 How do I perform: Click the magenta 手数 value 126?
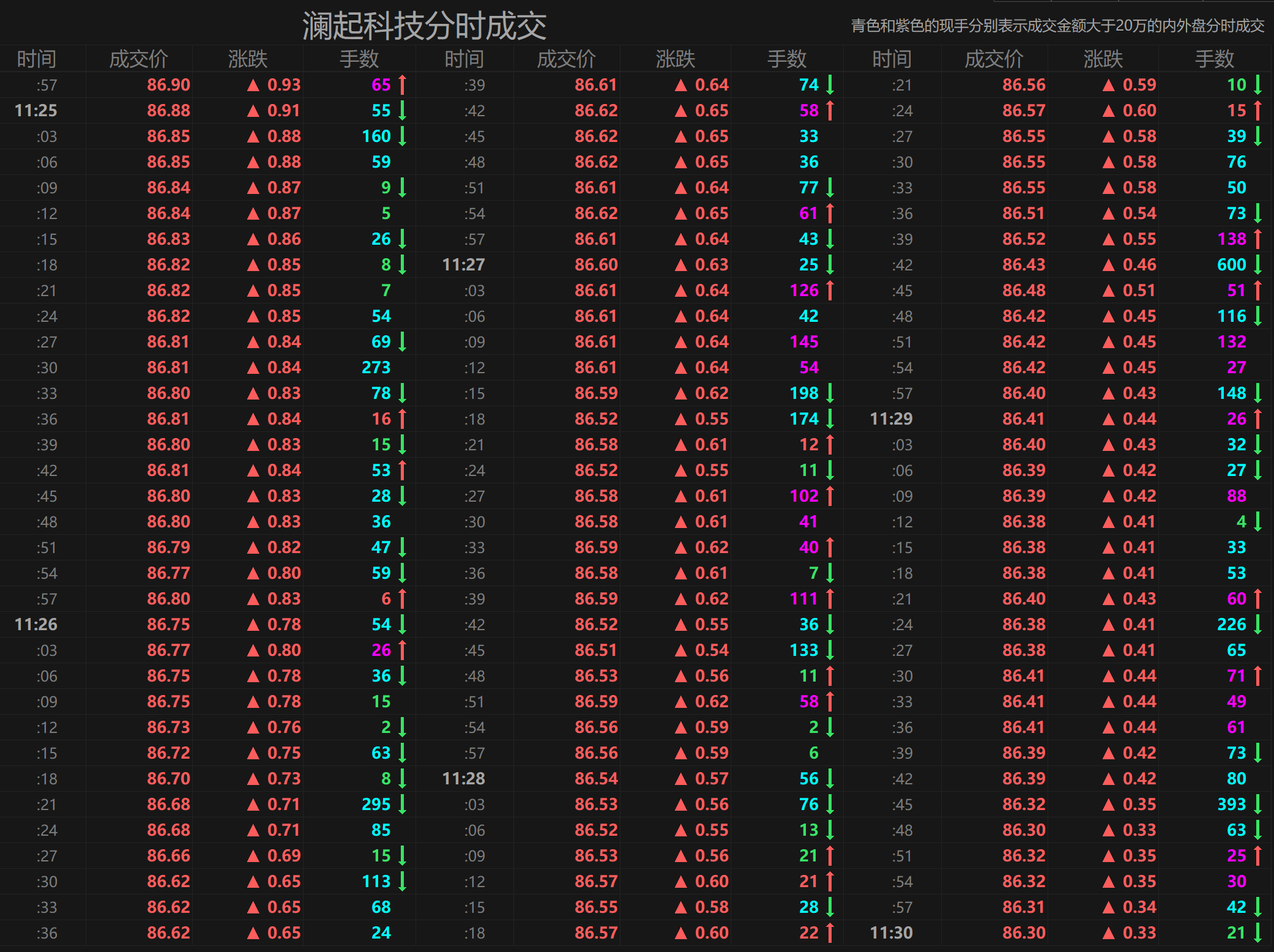pyautogui.click(x=804, y=291)
